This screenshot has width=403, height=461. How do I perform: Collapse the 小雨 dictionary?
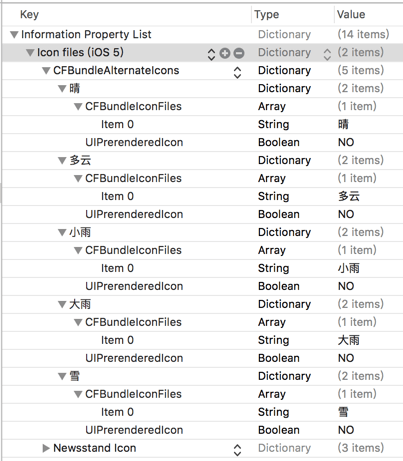click(x=62, y=233)
